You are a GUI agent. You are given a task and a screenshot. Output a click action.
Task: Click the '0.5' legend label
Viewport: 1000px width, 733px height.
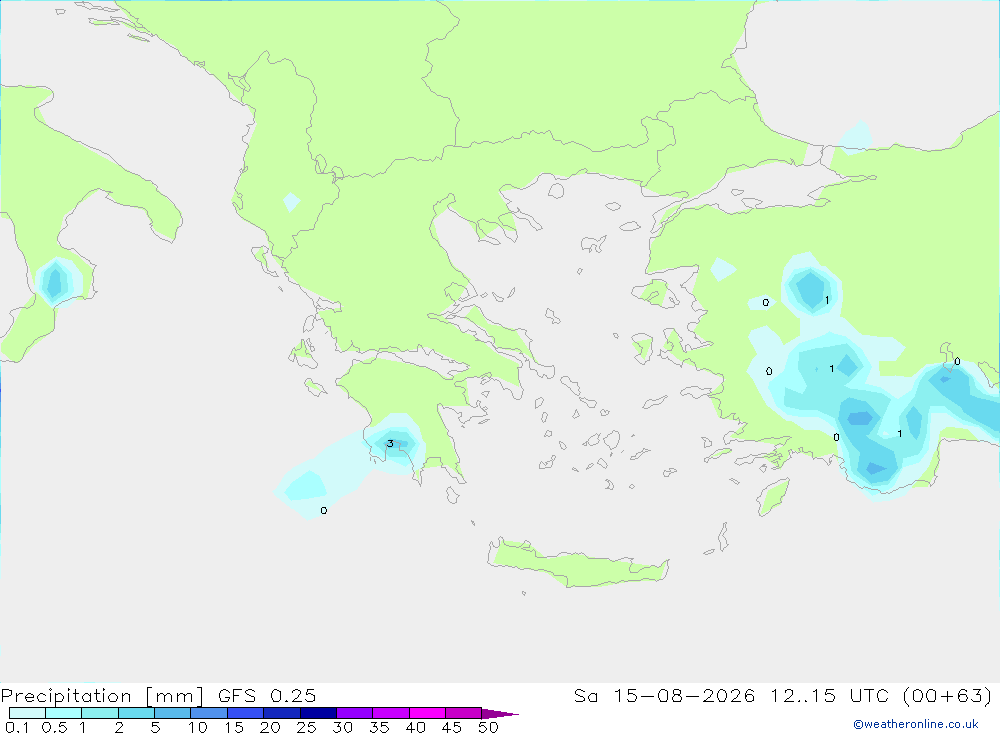click(x=54, y=727)
